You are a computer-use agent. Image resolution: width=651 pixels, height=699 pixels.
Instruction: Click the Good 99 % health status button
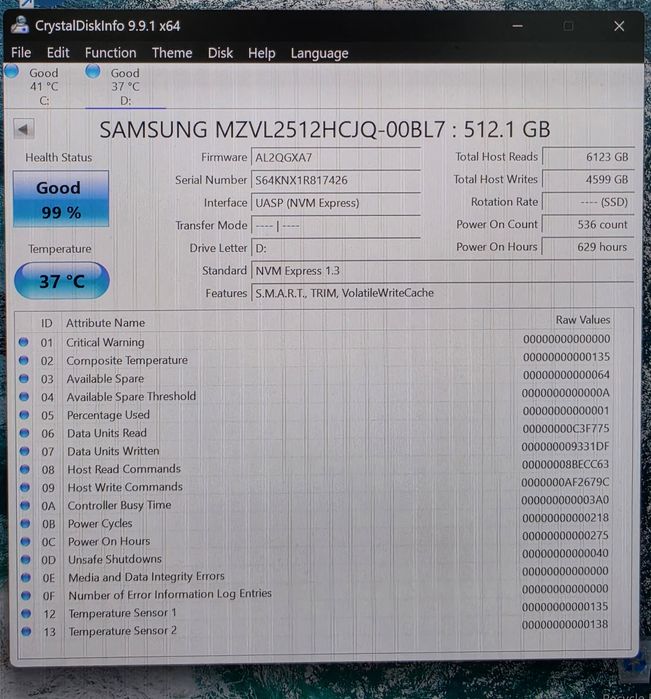coord(61,199)
